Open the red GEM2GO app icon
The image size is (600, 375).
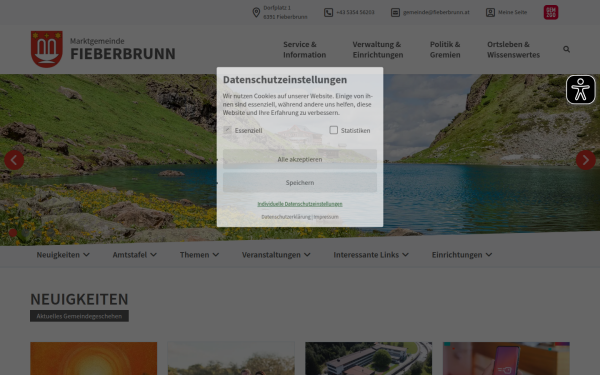551,12
